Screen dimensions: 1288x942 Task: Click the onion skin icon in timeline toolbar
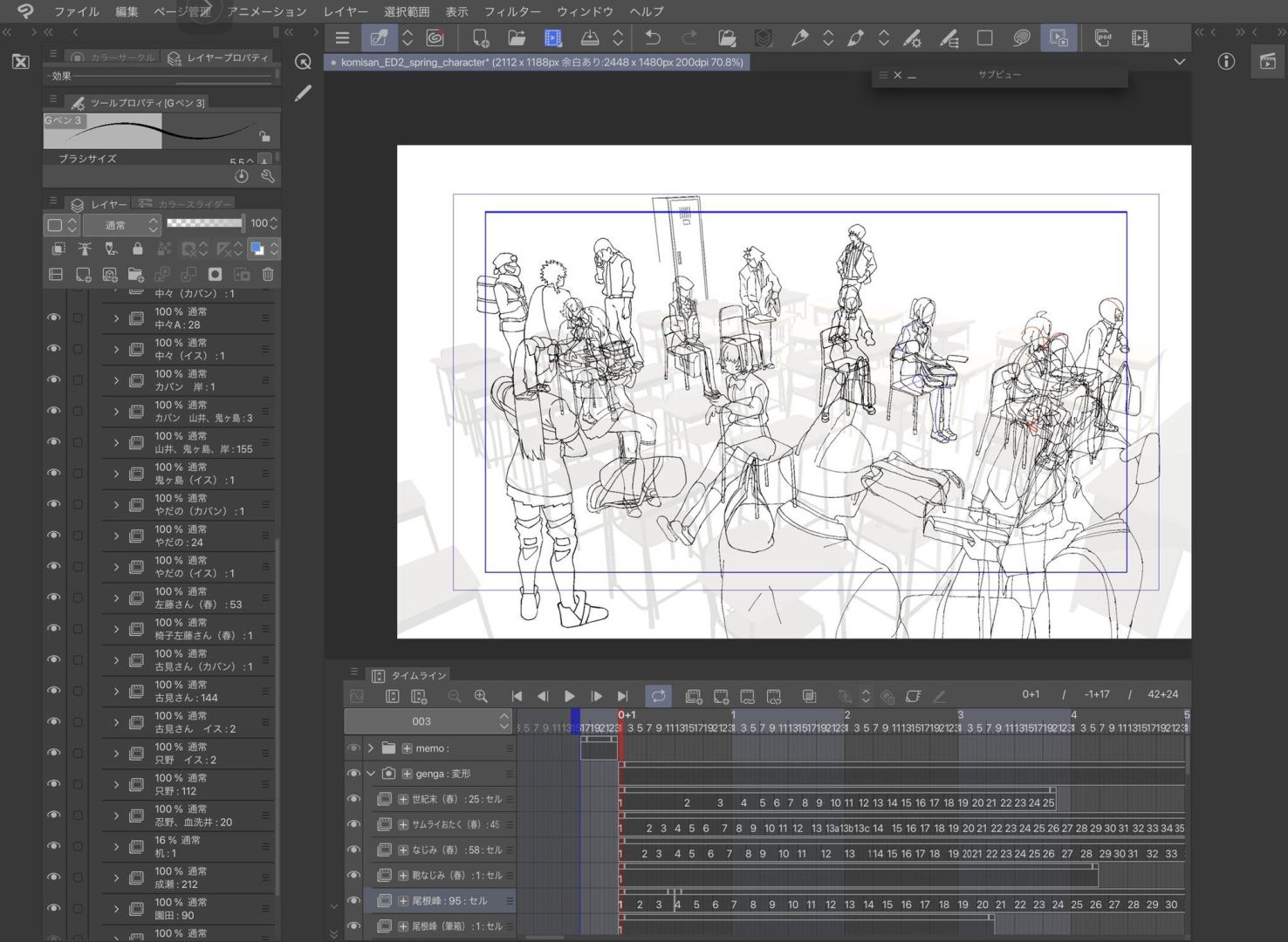pyautogui.click(x=809, y=696)
